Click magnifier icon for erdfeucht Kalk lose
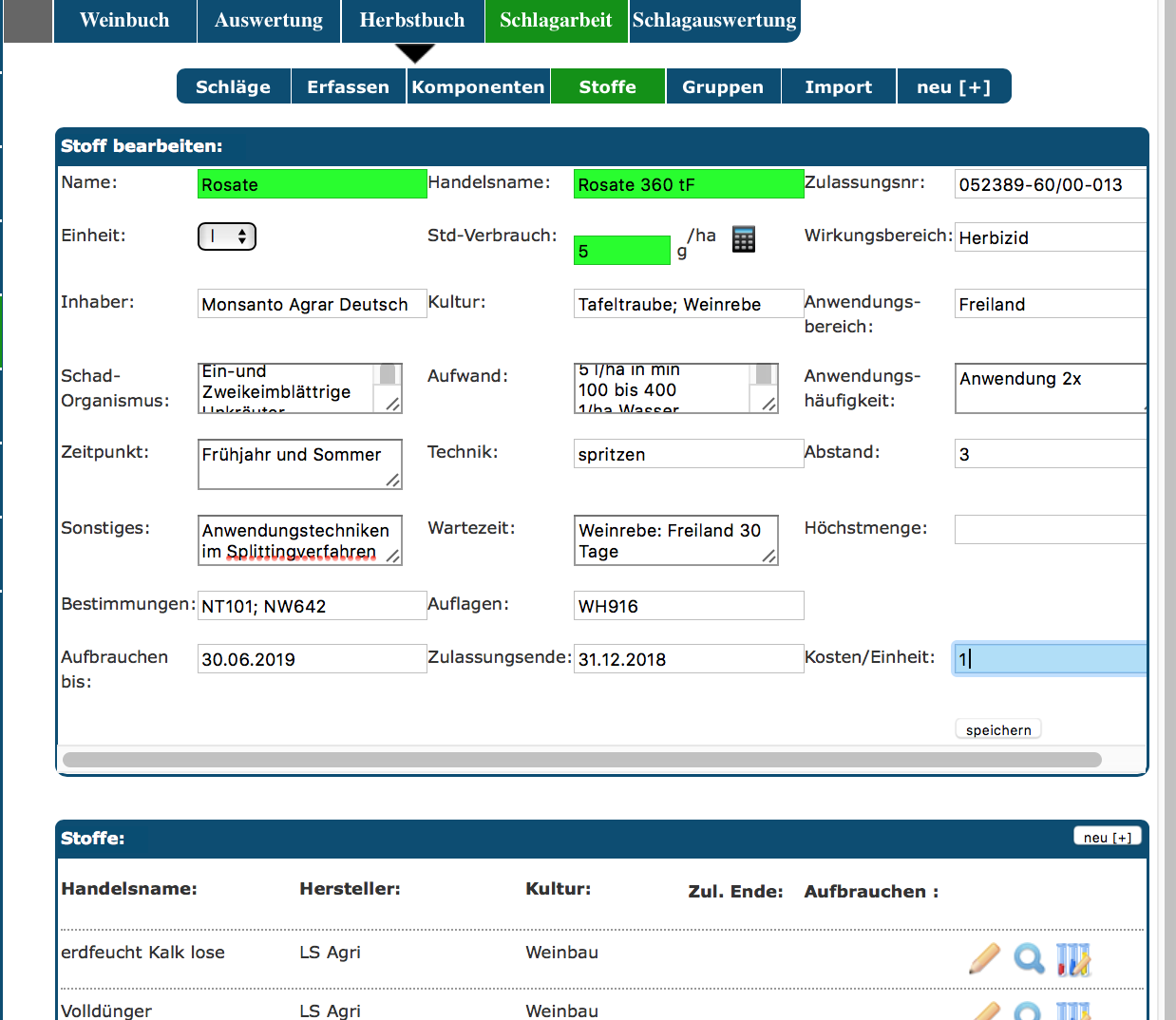The height and width of the screenshot is (1020, 1176). tap(1029, 958)
